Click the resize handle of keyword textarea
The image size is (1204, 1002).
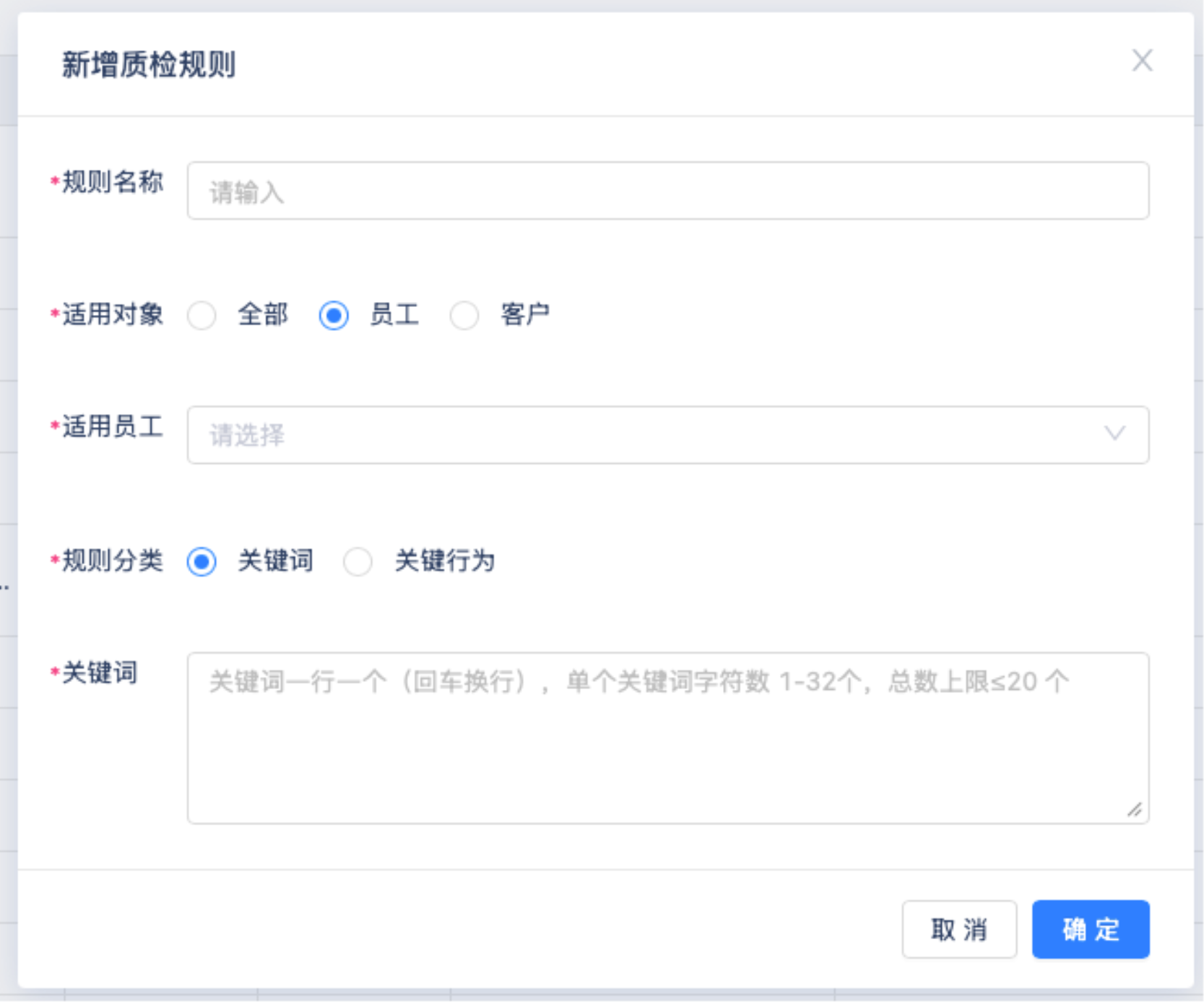(x=1135, y=810)
